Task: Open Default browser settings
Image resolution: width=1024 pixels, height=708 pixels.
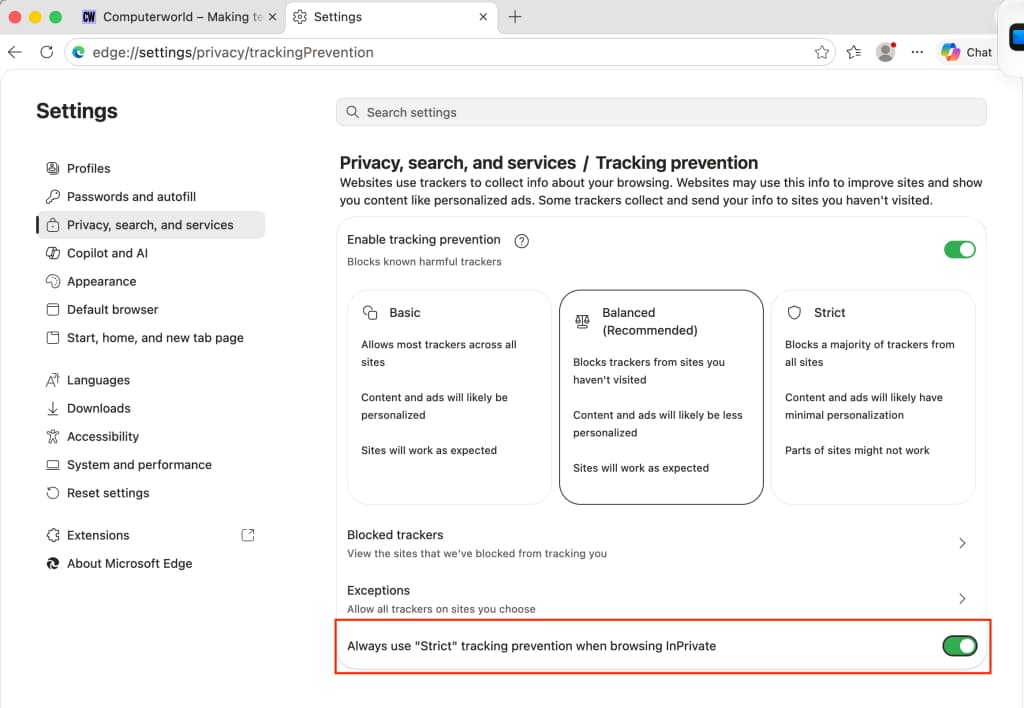Action: [150, 310]
